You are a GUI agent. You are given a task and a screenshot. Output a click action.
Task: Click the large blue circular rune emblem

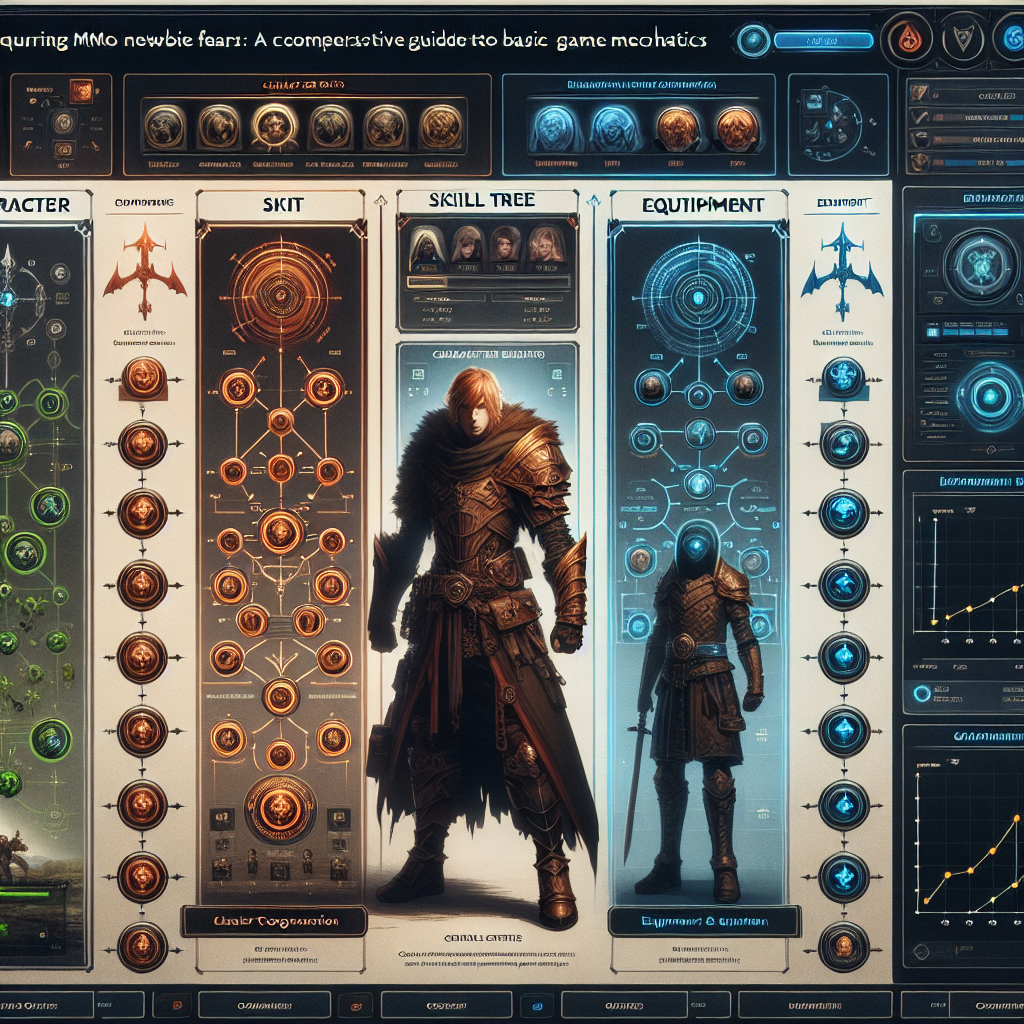(x=696, y=297)
